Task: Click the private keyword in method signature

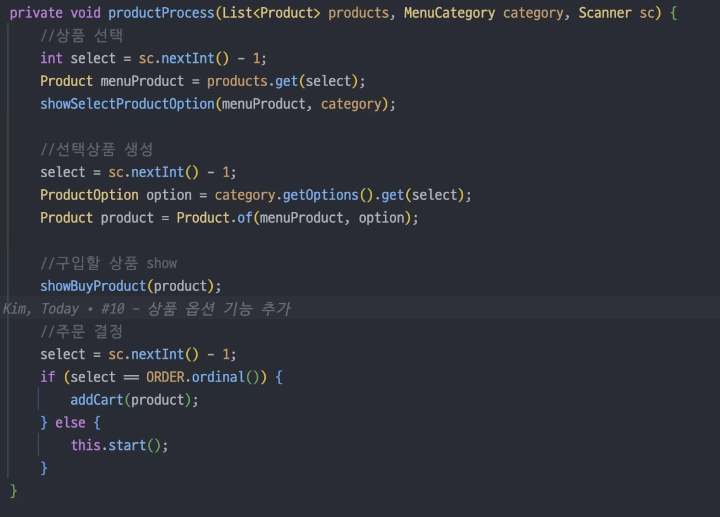Action: pyautogui.click(x=36, y=13)
